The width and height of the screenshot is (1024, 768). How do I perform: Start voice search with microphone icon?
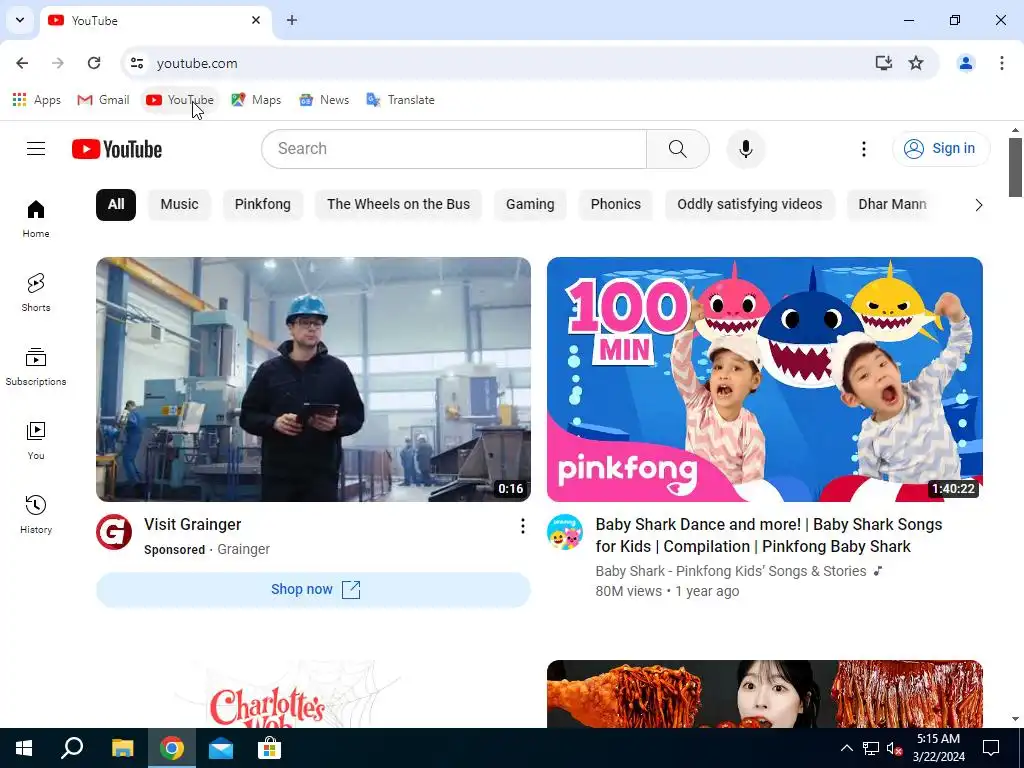point(745,149)
